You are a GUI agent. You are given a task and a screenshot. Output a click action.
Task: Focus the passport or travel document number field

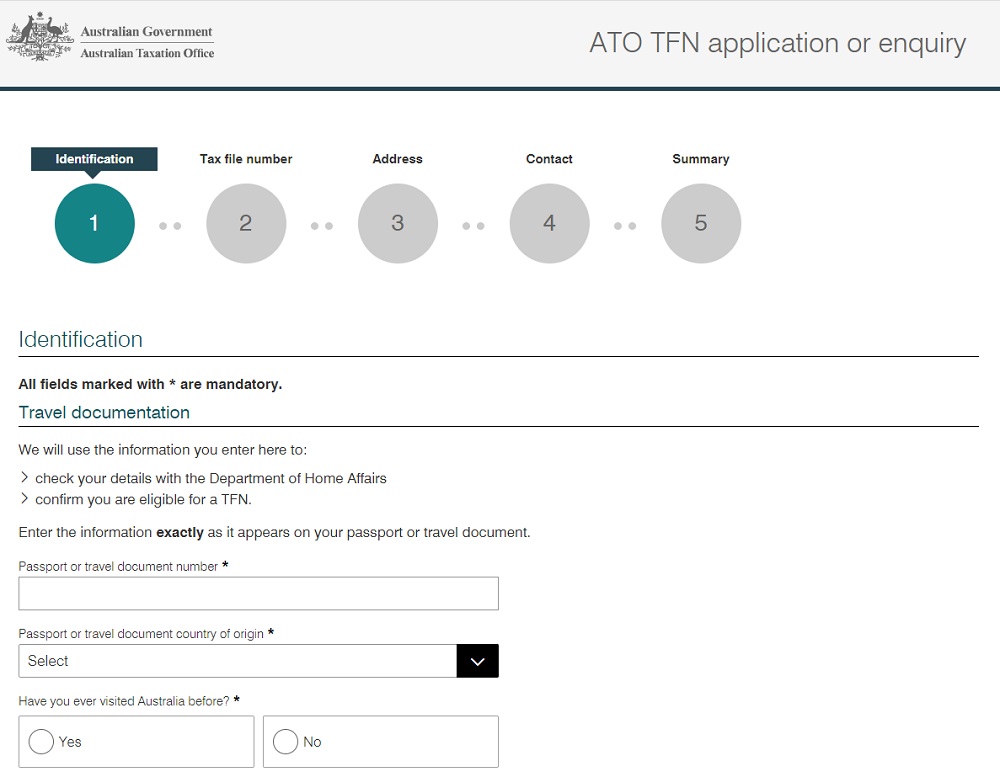258,593
